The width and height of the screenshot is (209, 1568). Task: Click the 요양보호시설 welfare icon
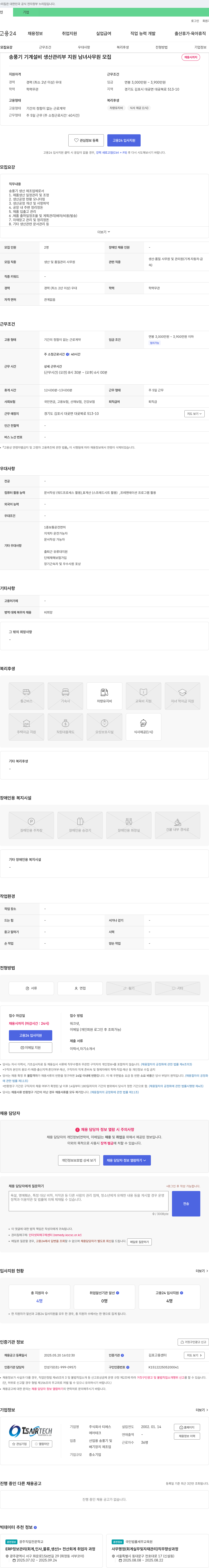[104, 727]
